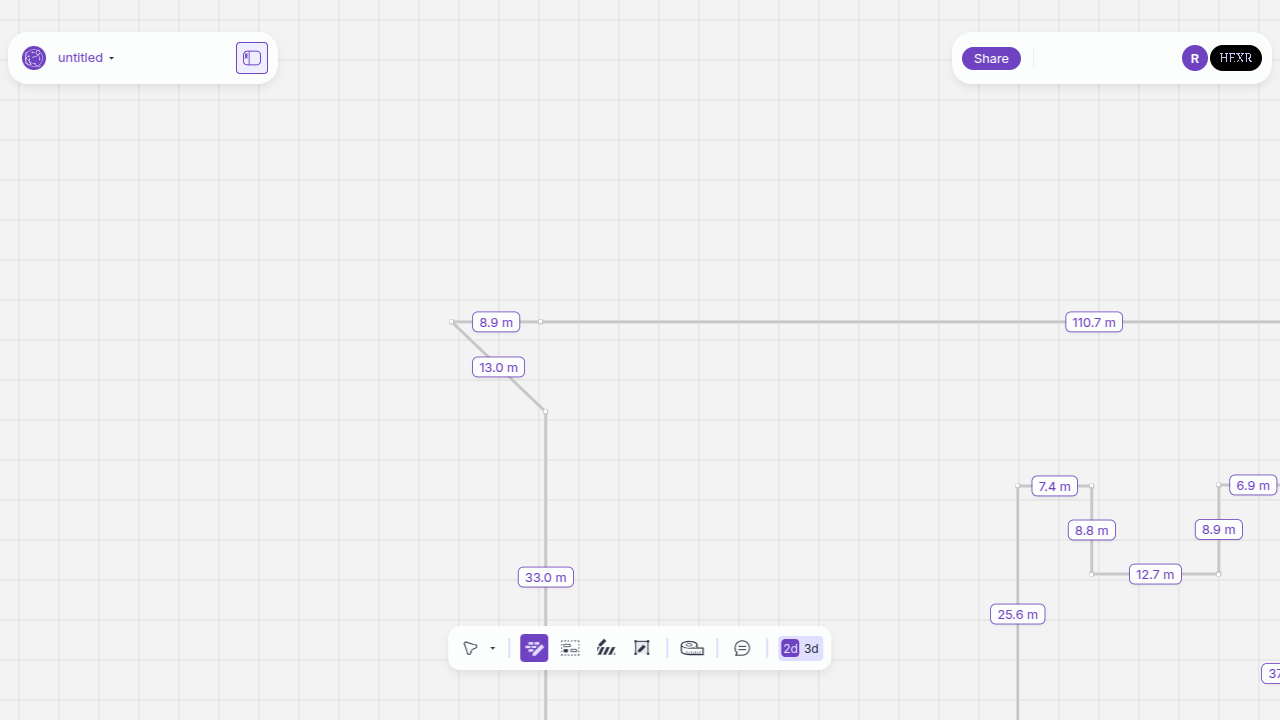This screenshot has width=1280, height=720.
Task: Select the 33.0 m wall measurement
Action: click(x=546, y=577)
